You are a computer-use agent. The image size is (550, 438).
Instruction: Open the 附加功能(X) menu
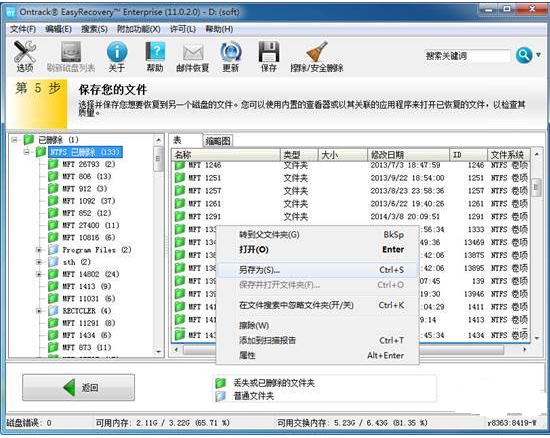(x=139, y=29)
